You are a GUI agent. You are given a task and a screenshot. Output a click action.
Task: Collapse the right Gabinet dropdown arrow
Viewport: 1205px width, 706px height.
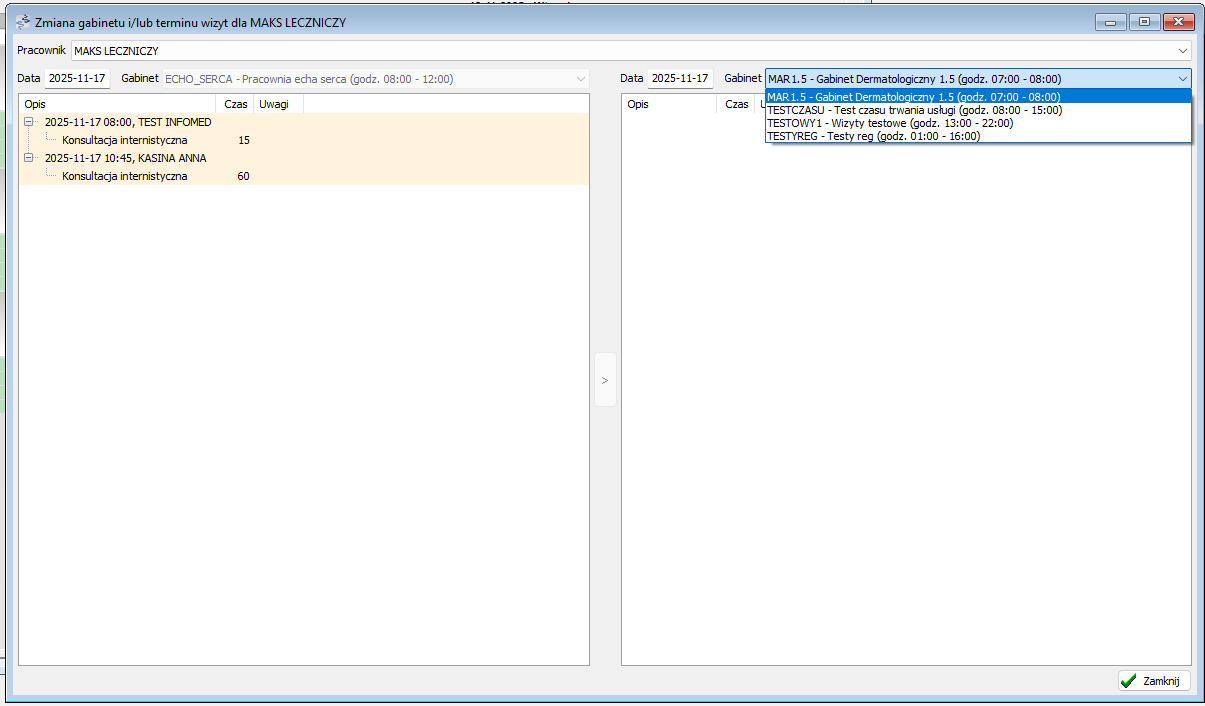(x=1182, y=79)
